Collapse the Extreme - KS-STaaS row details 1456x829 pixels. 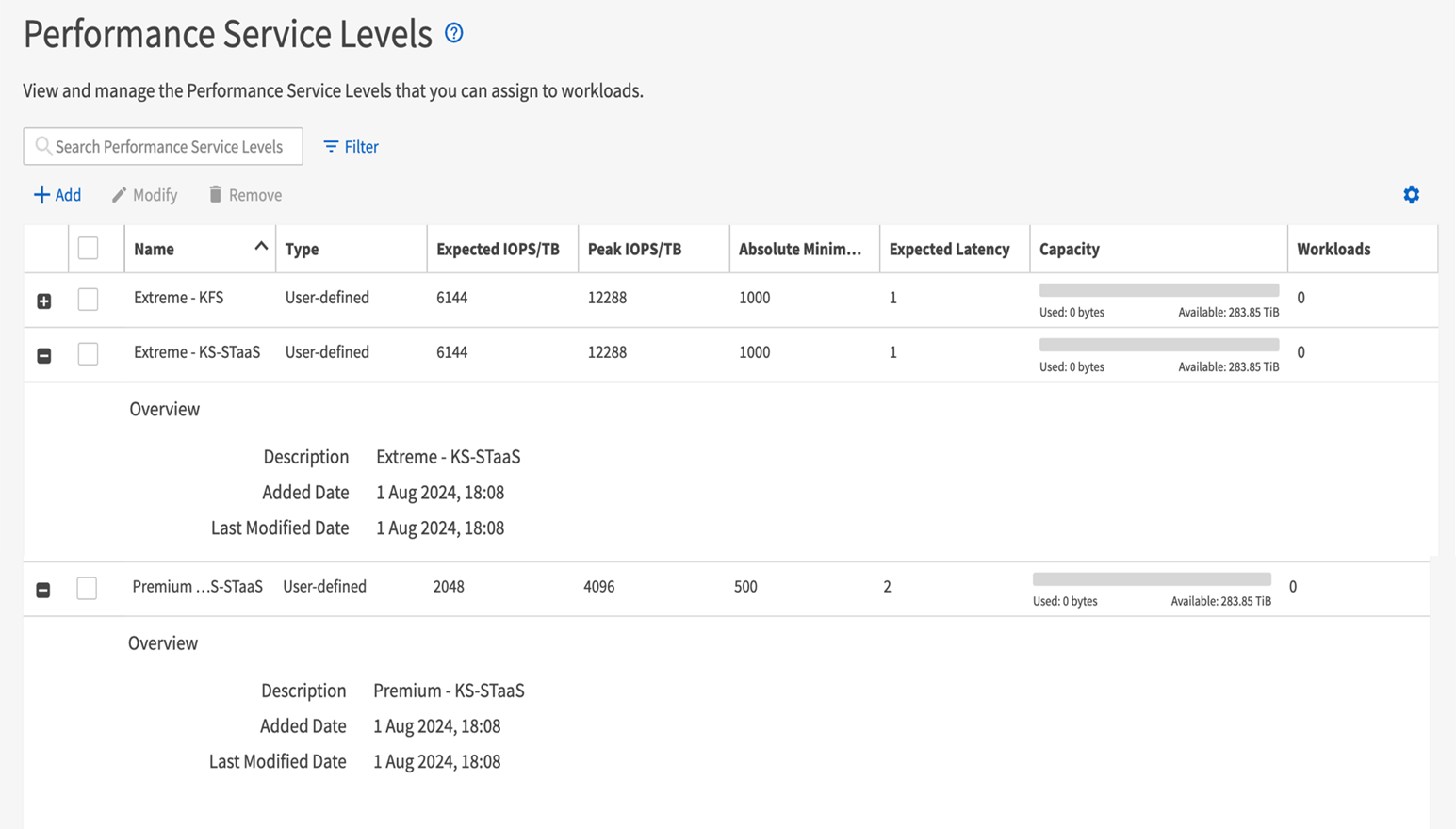pyautogui.click(x=44, y=356)
